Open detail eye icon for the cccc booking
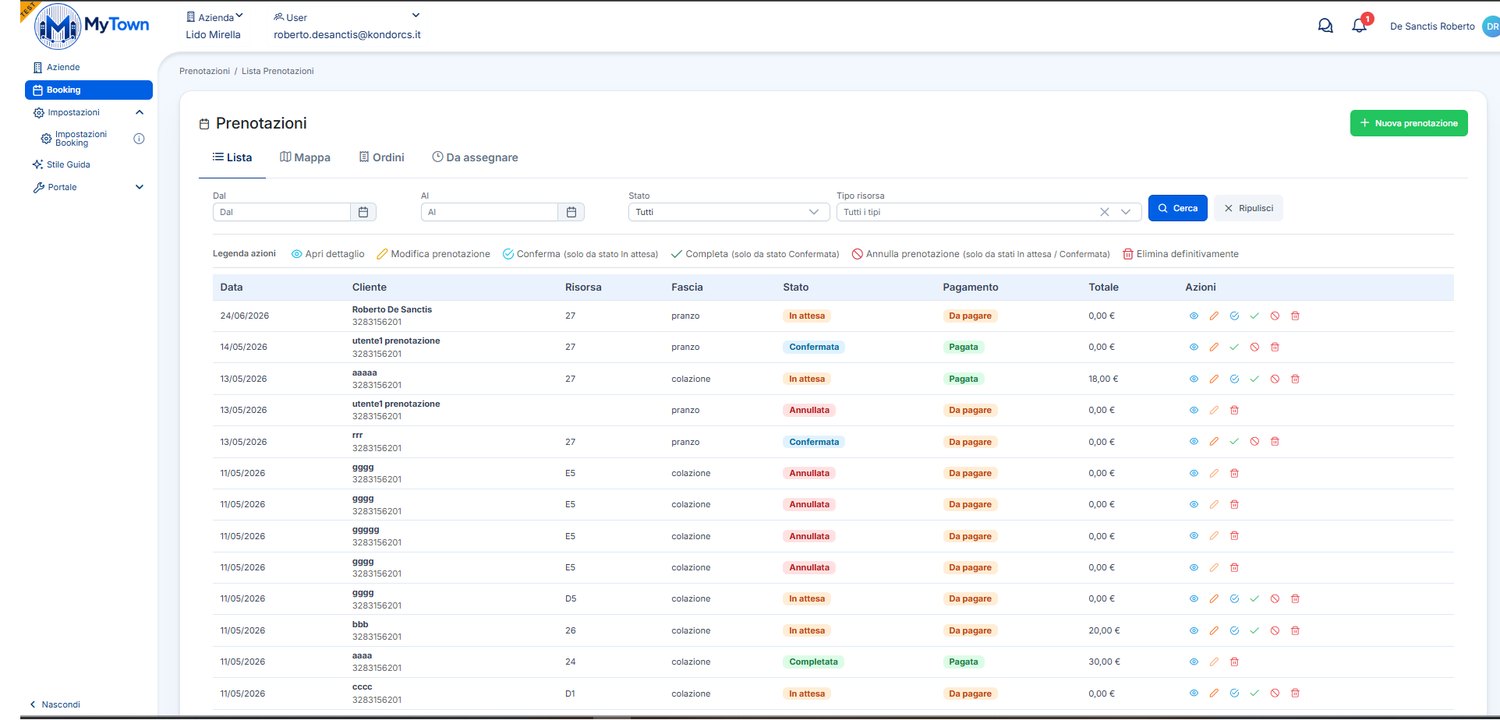Viewport: 1500px width, 720px height. 1193,694
